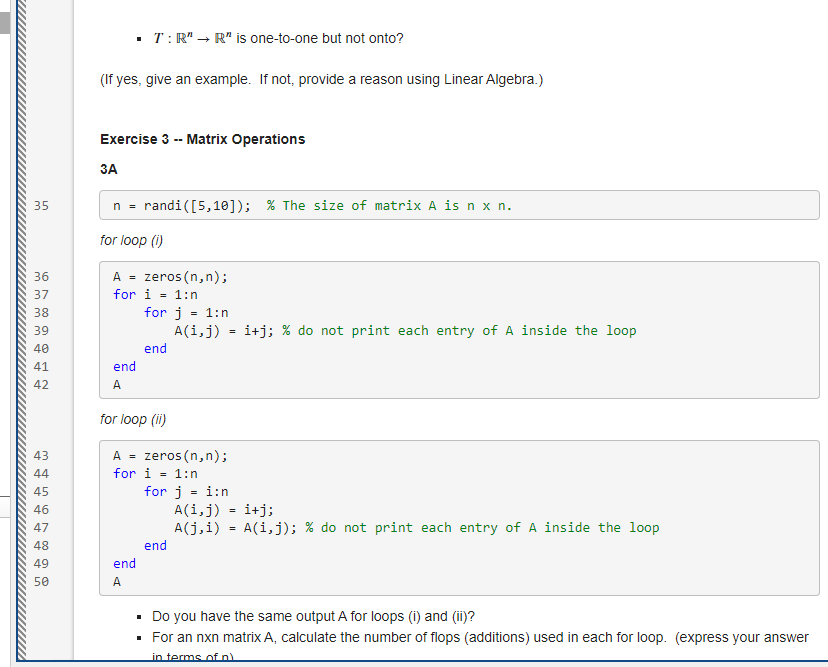This screenshot has height=667, width=828.
Task: Click inside the zeros(n,n) statement on line 36
Action: pyautogui.click(x=180, y=276)
